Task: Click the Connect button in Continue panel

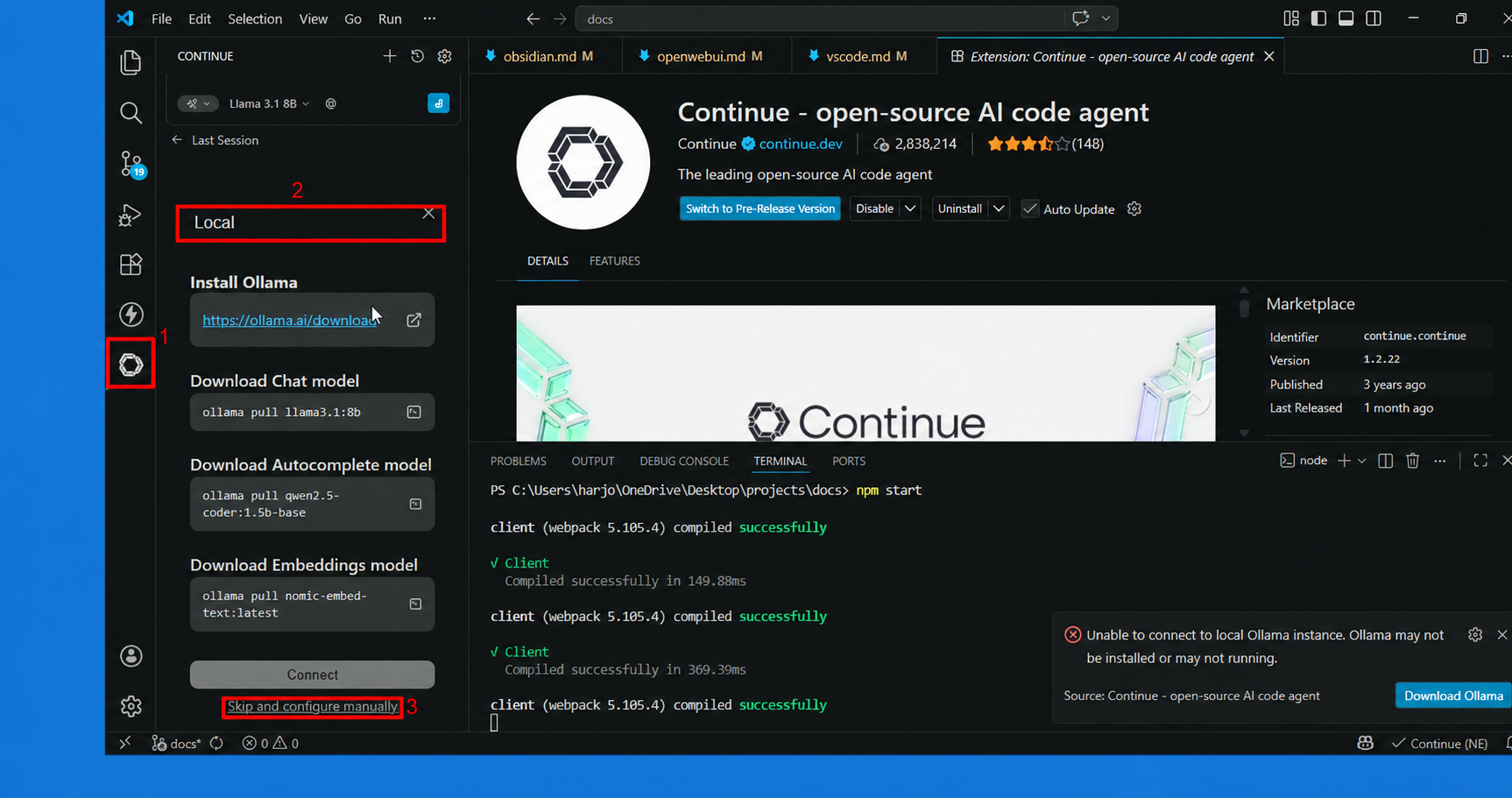Action: pyautogui.click(x=312, y=674)
